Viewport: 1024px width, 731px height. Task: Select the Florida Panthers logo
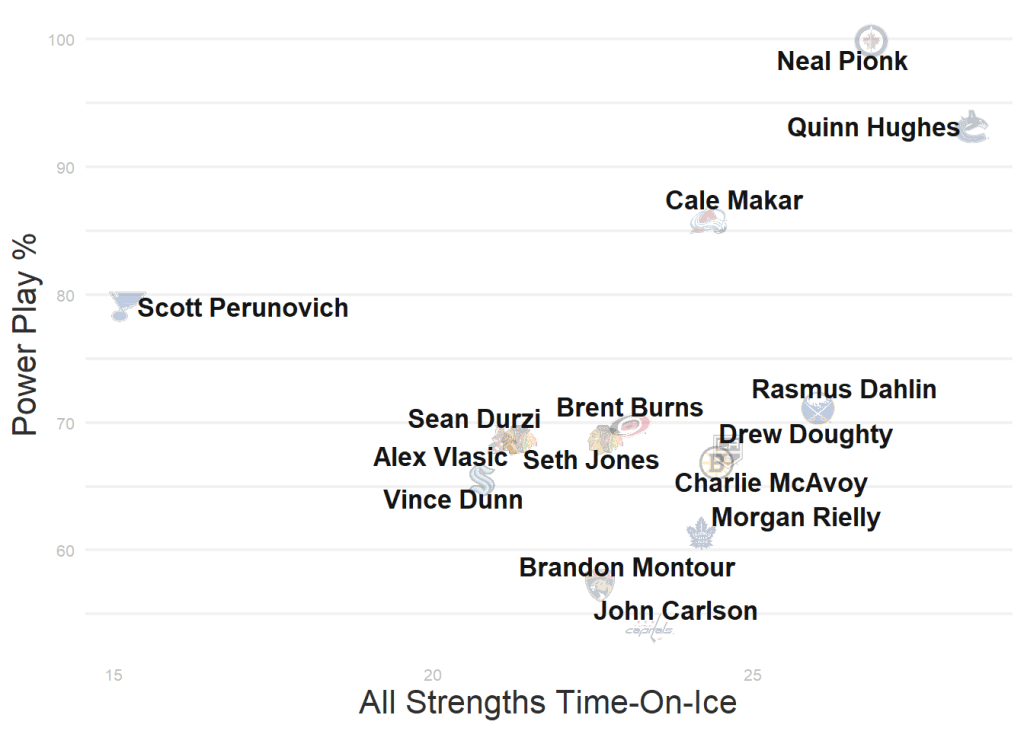599,587
